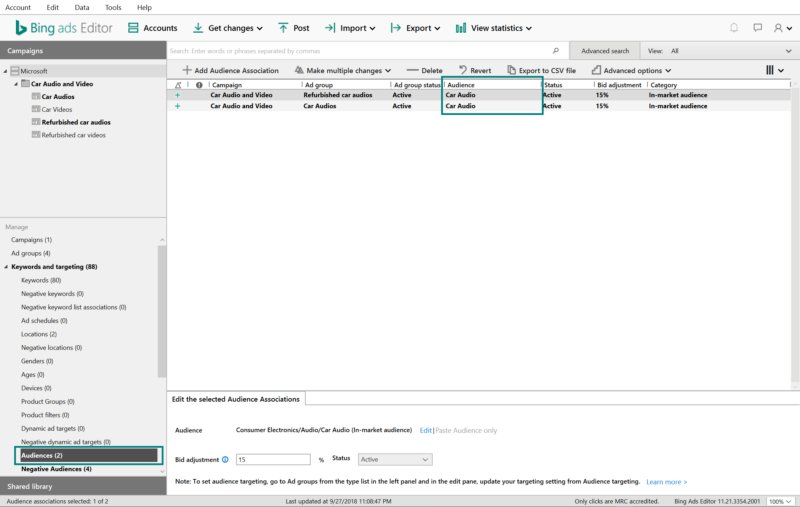Click the search words input field
800x507 pixels.
click(359, 51)
